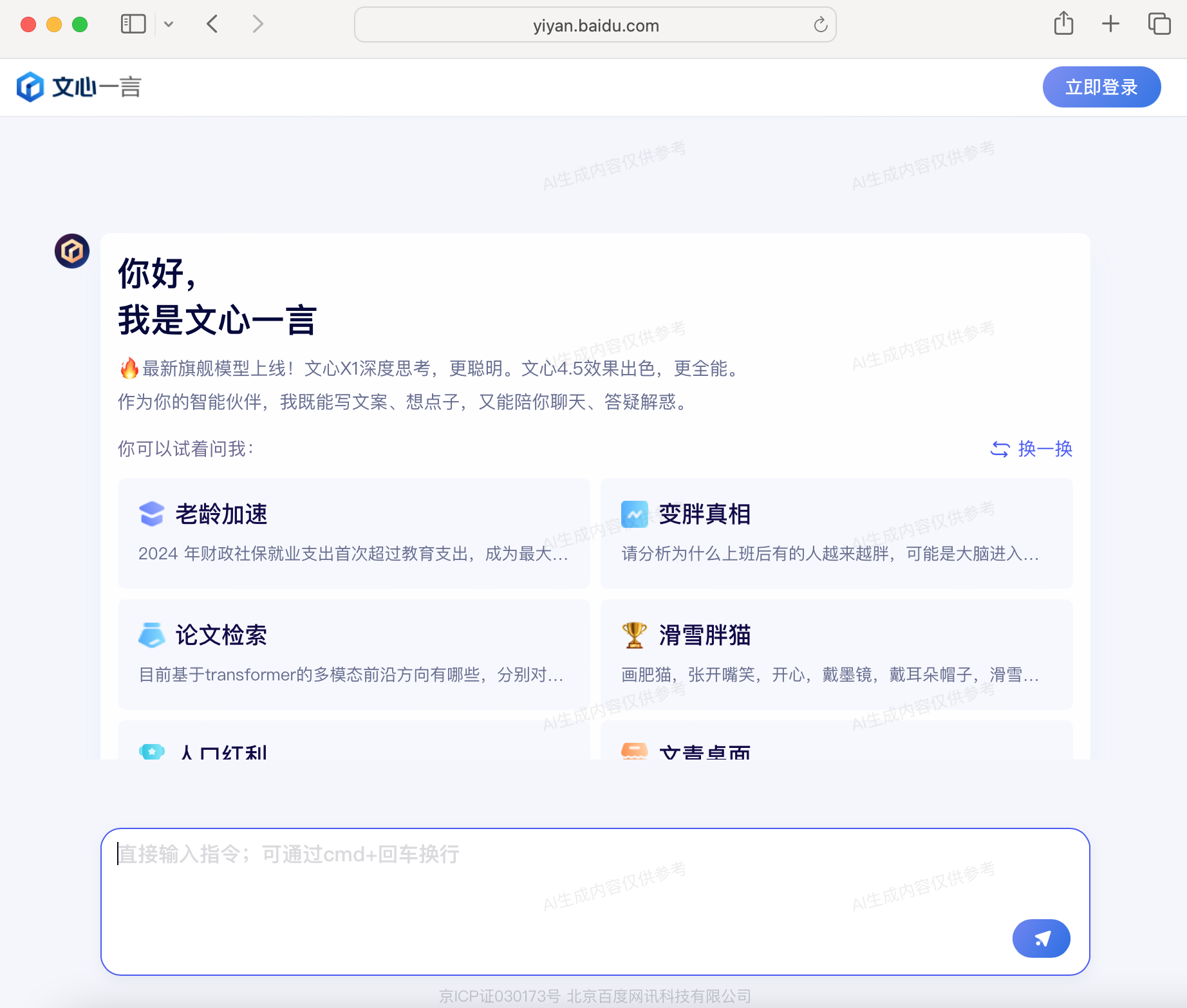Click the 你可以试着问我 prompt text
The image size is (1187, 1008).
186,449
